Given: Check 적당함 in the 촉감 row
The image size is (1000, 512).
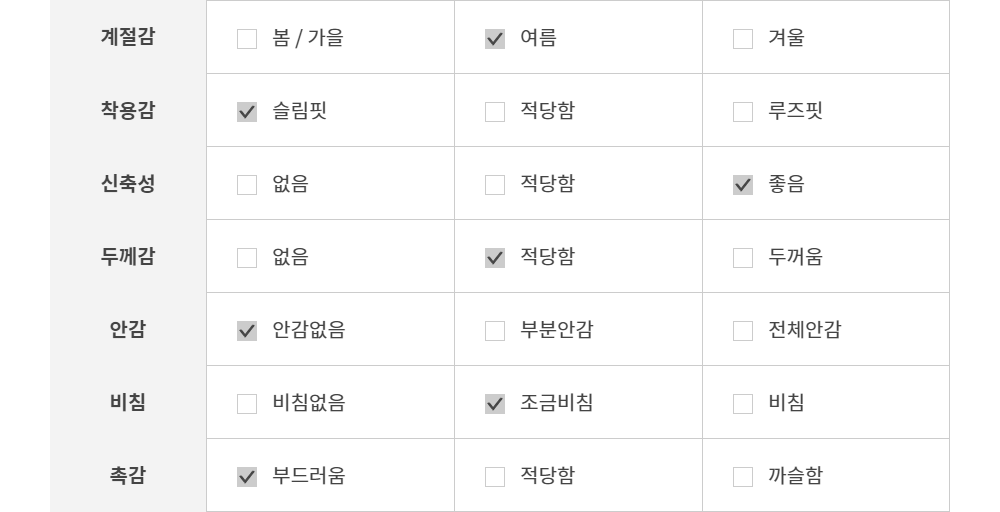Looking at the screenshot, I should (495, 478).
